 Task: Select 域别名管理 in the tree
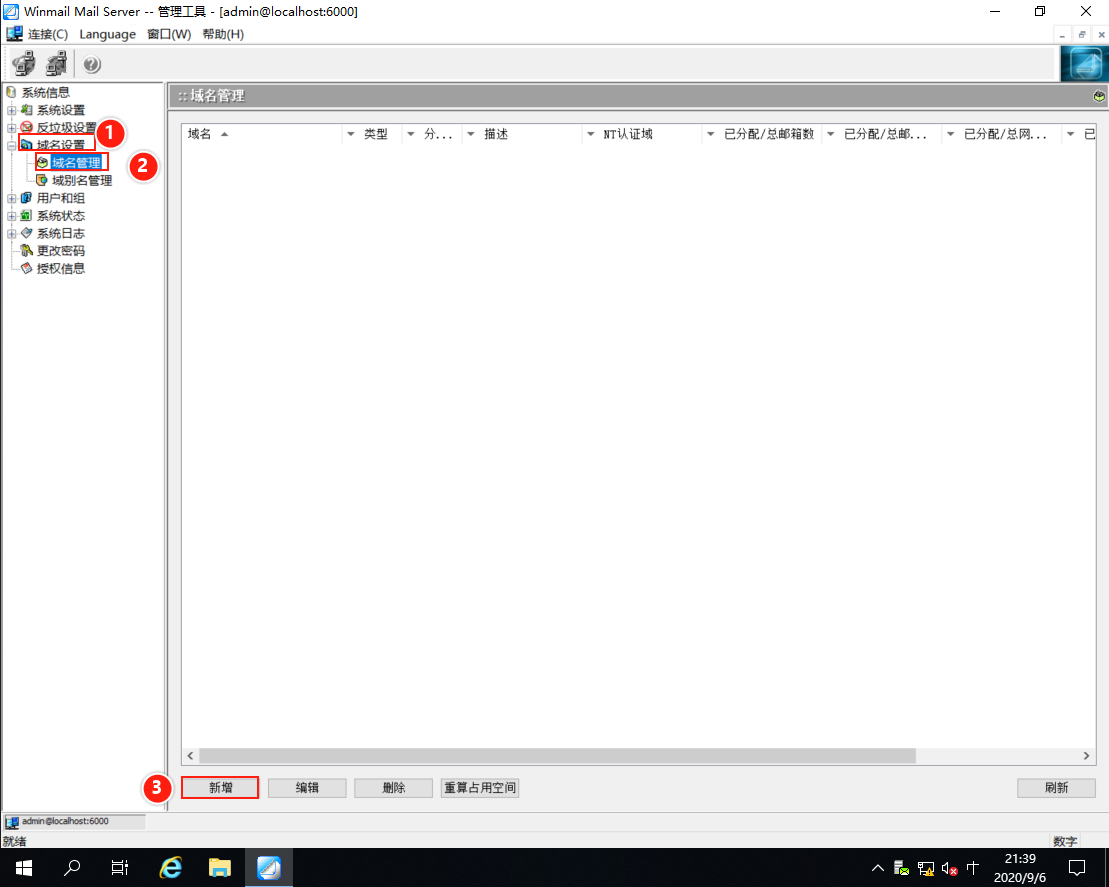pyautogui.click(x=82, y=180)
